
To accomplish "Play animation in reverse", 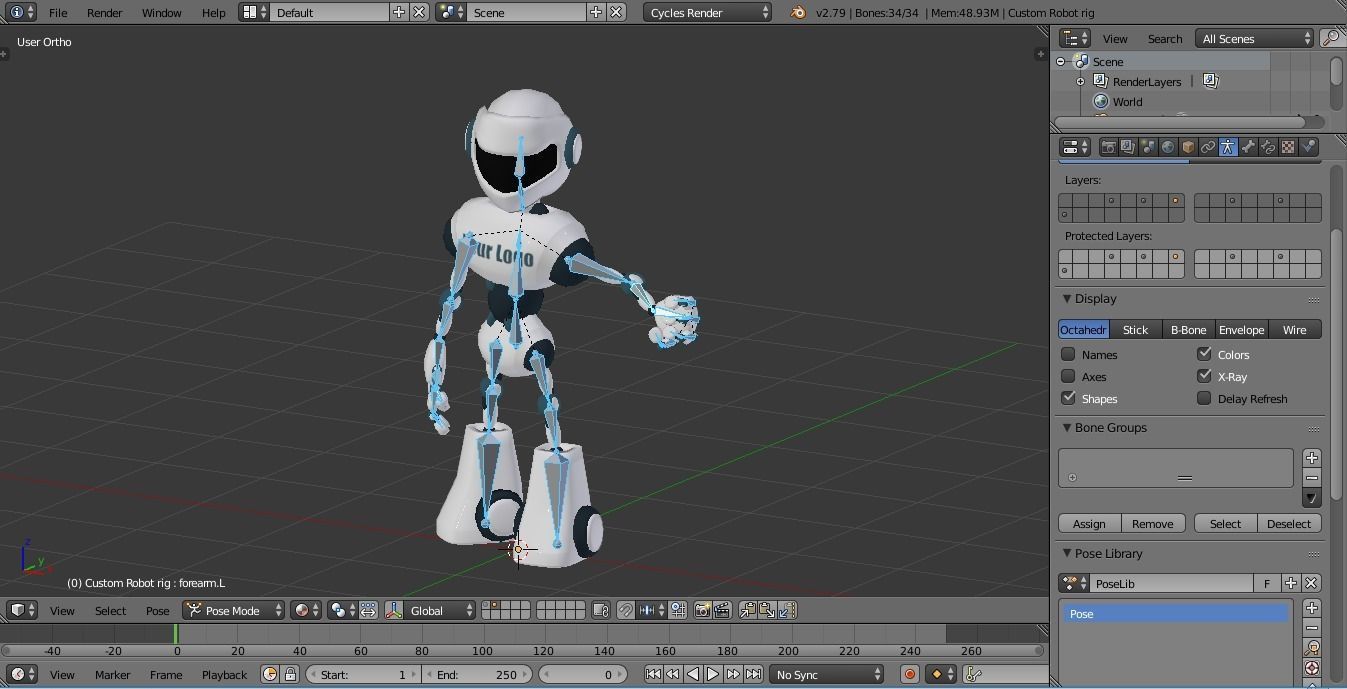I will 693,675.
